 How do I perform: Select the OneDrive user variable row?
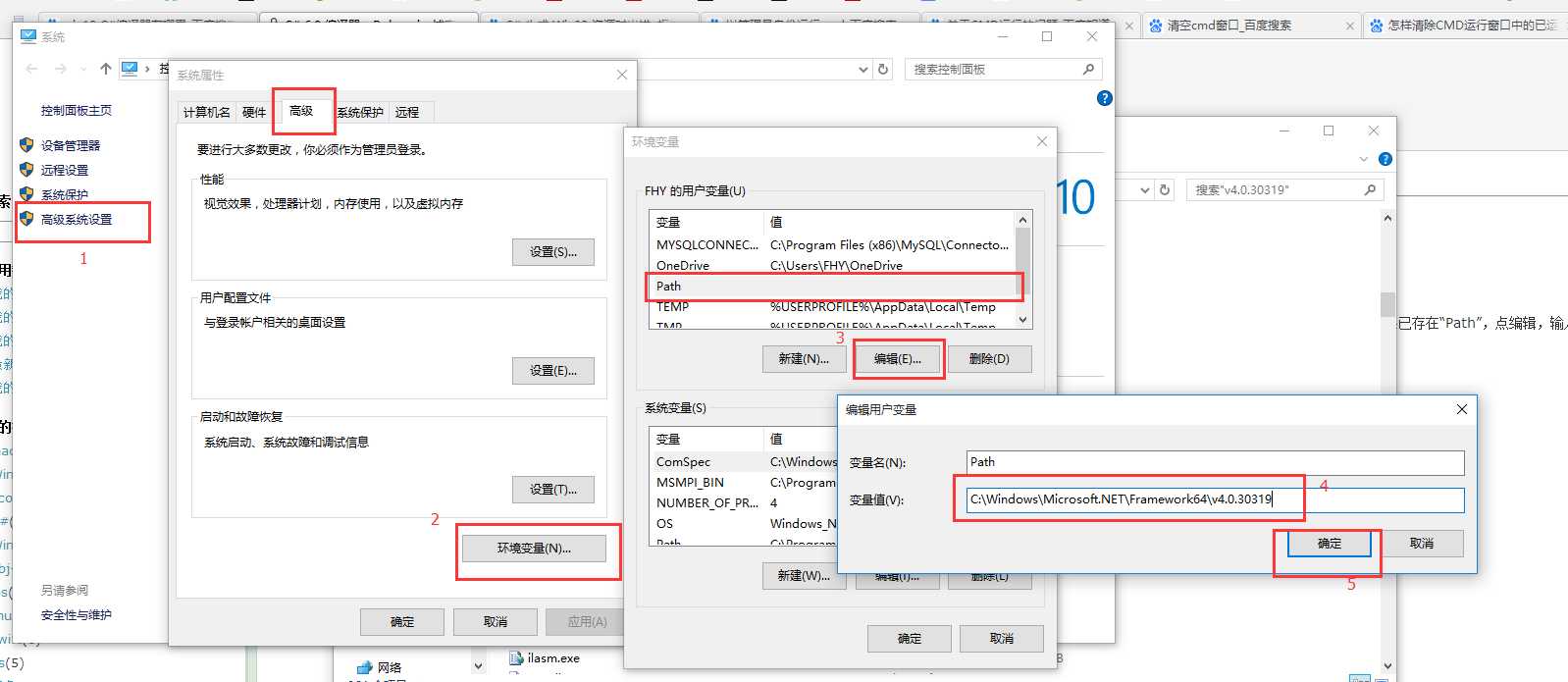tap(832, 266)
